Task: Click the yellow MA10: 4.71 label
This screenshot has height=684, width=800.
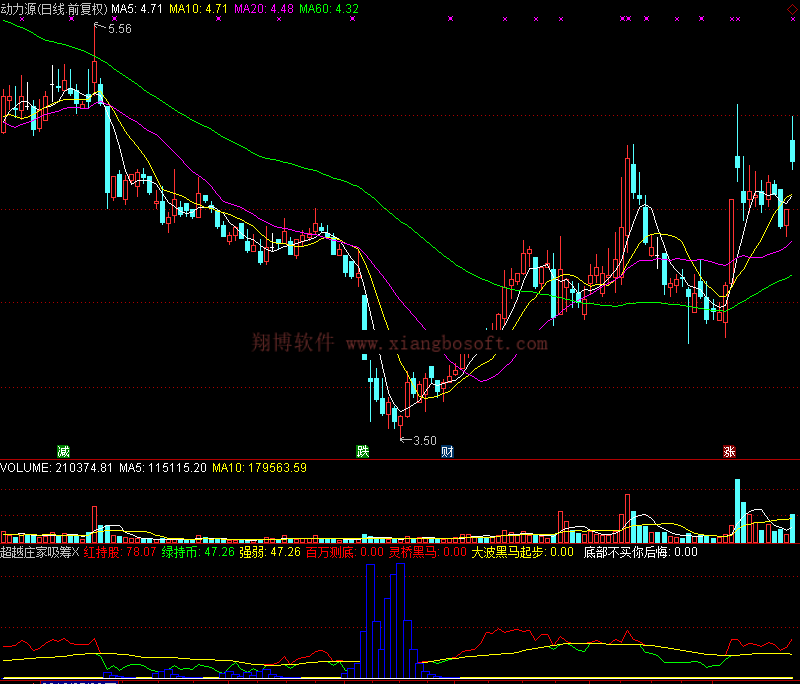Action: coord(199,8)
